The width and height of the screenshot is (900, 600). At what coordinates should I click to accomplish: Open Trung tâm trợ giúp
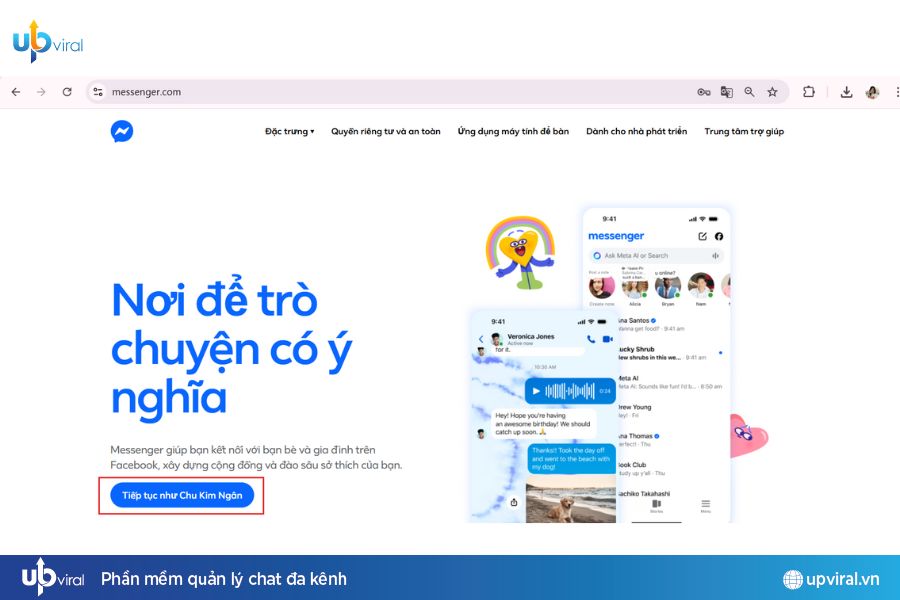(x=744, y=131)
